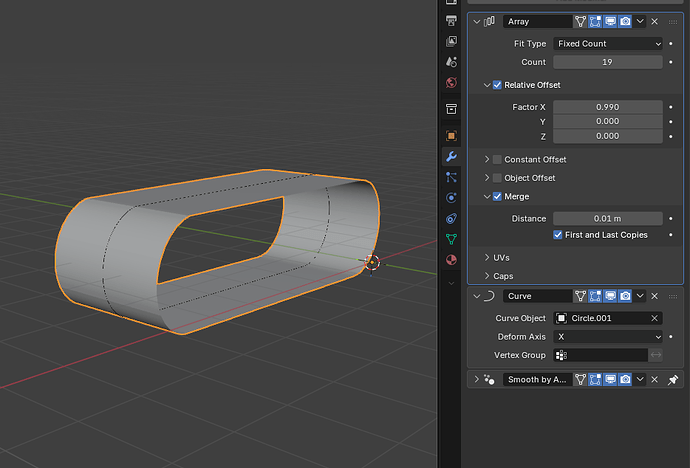The image size is (690, 468).
Task: Toggle Array modifier render visibility
Action: click(625, 21)
